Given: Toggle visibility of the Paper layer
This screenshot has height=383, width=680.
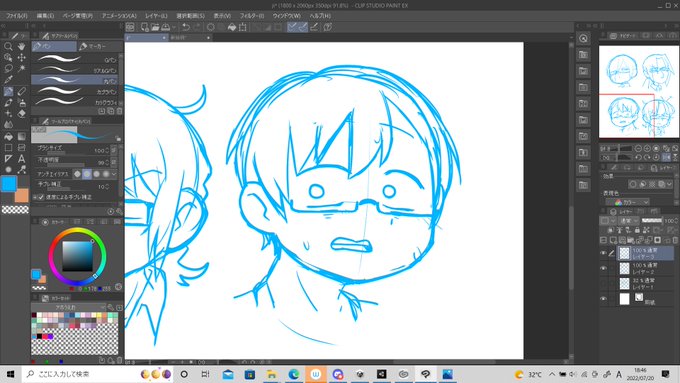Looking at the screenshot, I should (x=603, y=299).
